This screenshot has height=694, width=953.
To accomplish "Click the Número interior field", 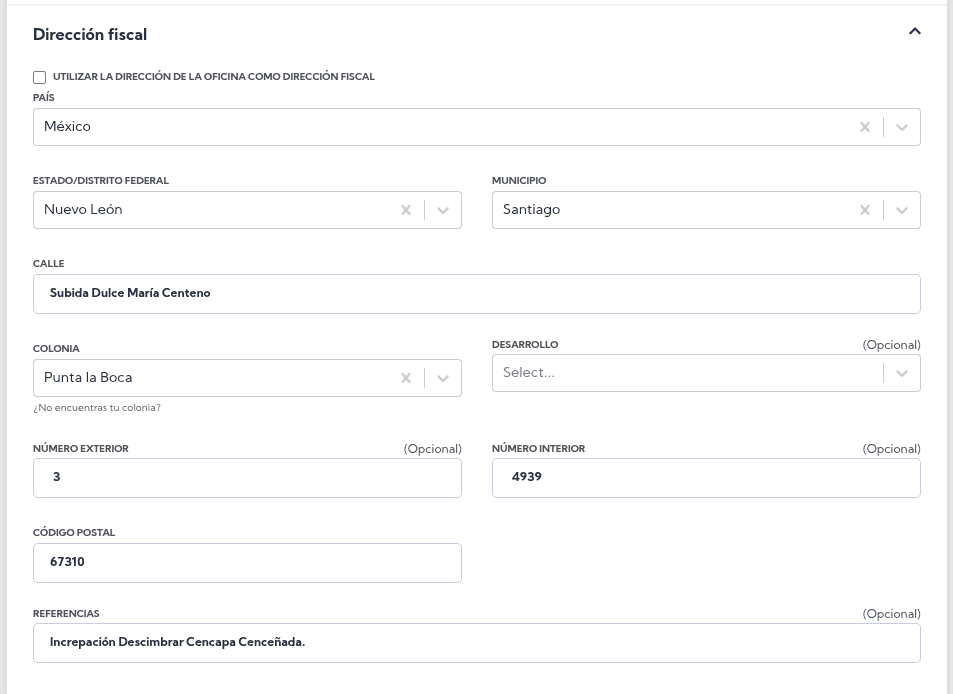I will tap(706, 478).
